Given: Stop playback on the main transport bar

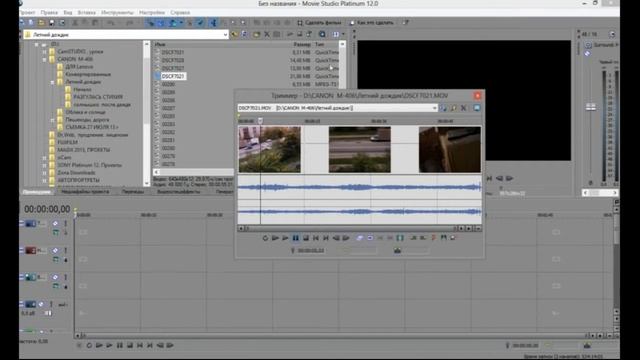Looking at the screenshot, I should tap(130, 345).
